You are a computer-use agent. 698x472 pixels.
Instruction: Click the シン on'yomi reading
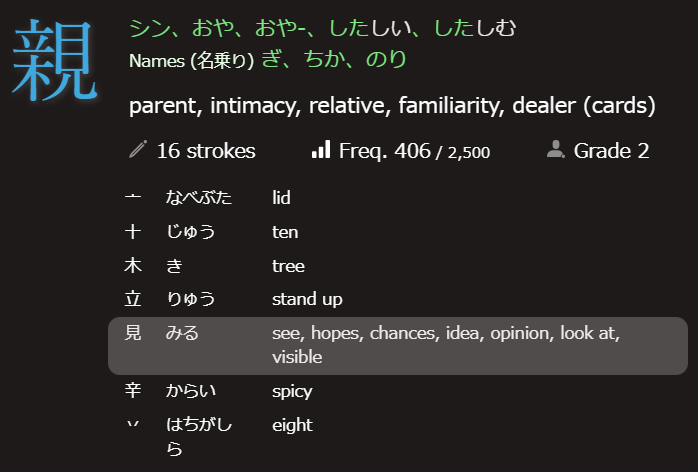pos(151,28)
